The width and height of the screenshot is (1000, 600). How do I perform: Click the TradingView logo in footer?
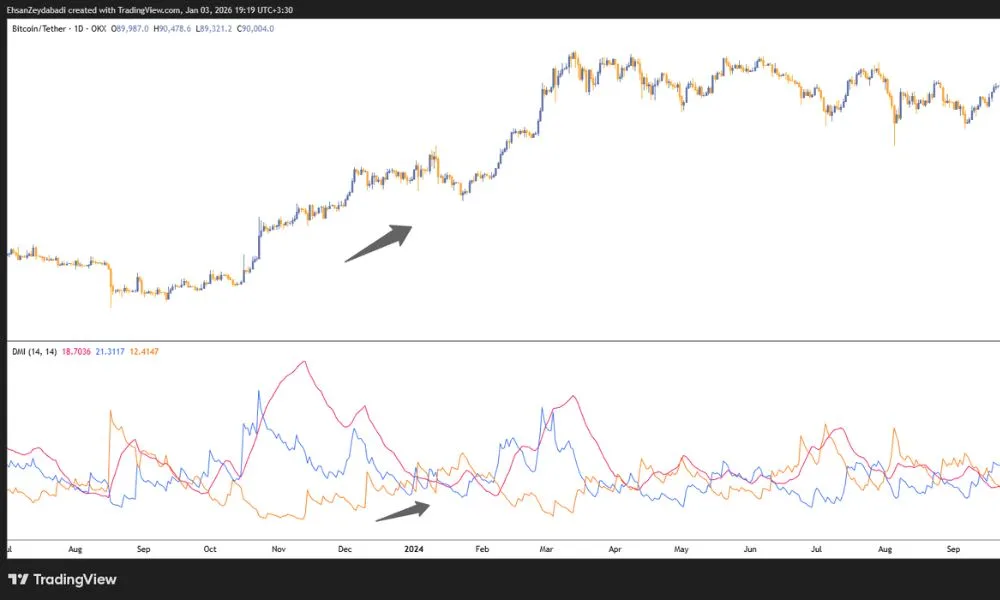coord(62,579)
